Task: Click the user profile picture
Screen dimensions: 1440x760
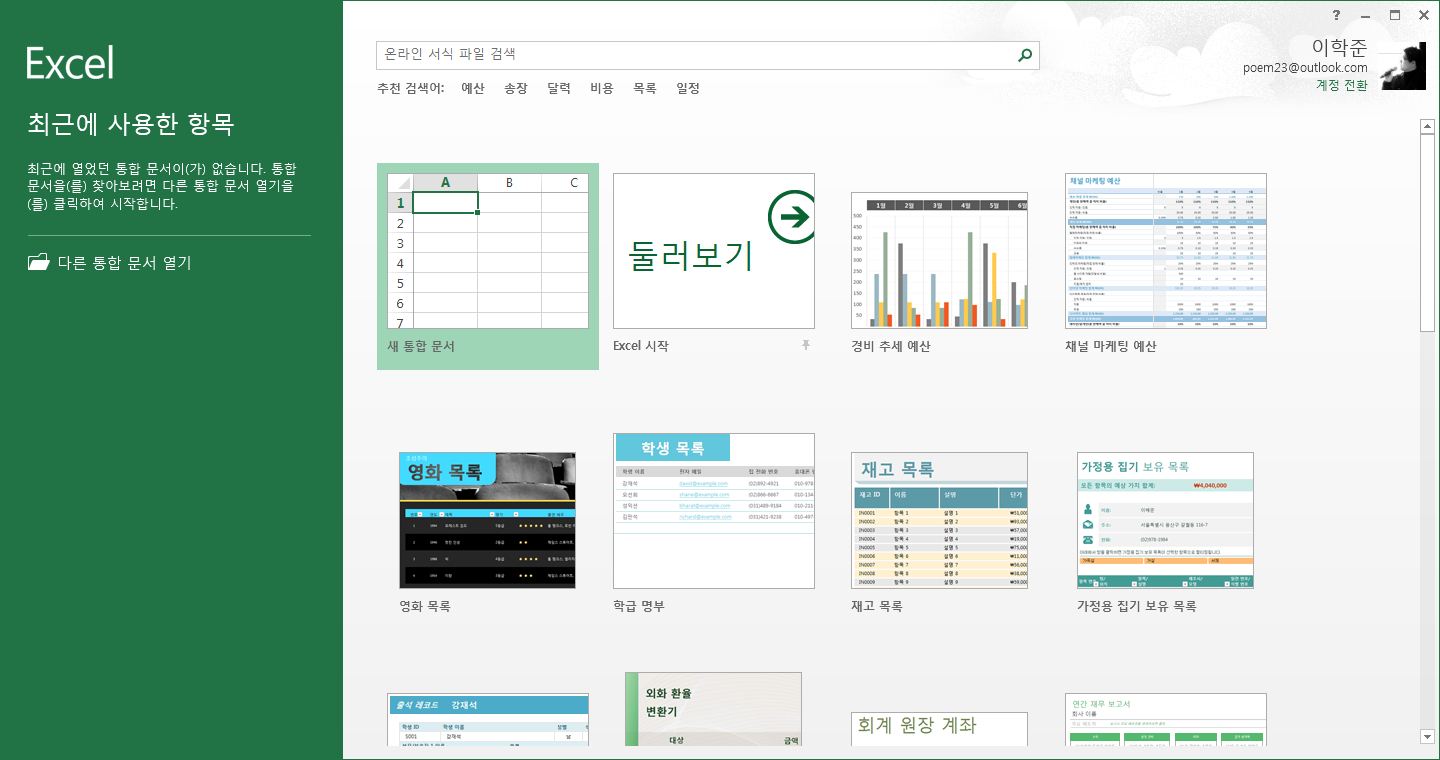Action: point(1403,67)
